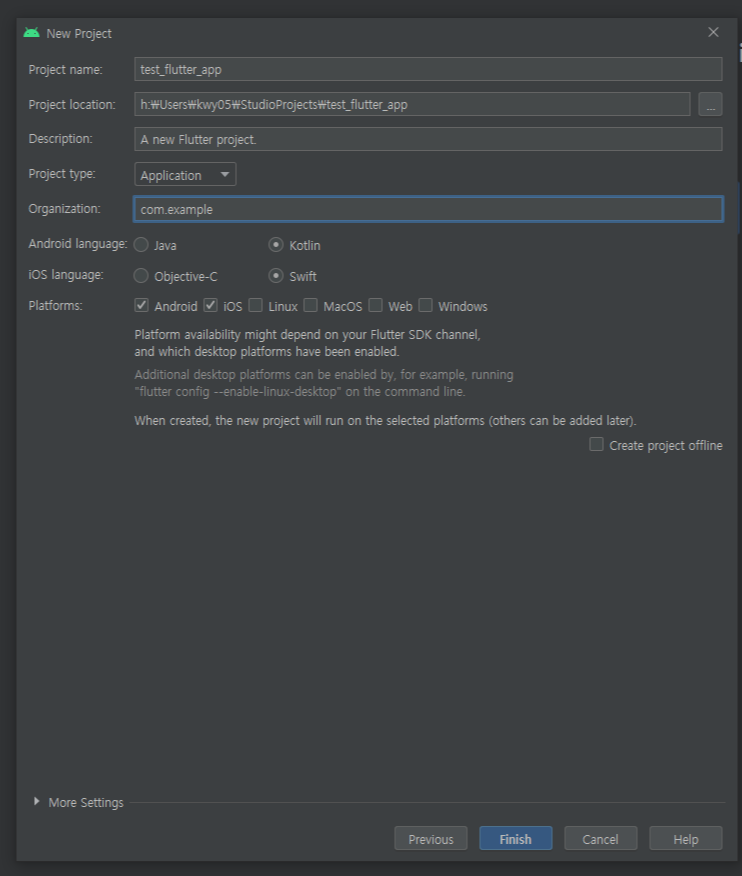742x876 pixels.
Task: Click the 'Organization:' label
Action: 64,209
